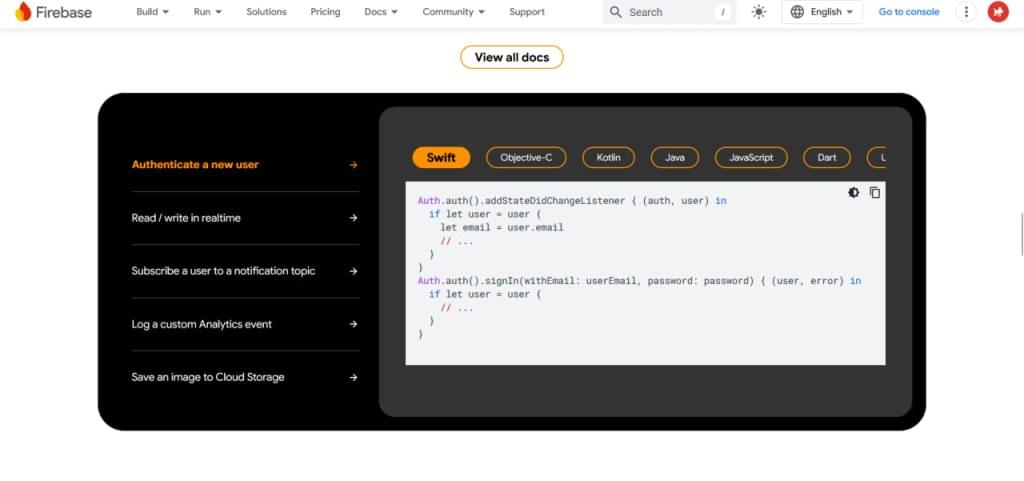The height and width of the screenshot is (481, 1024).
Task: Click the slash shortcut hint in search
Action: click(722, 12)
